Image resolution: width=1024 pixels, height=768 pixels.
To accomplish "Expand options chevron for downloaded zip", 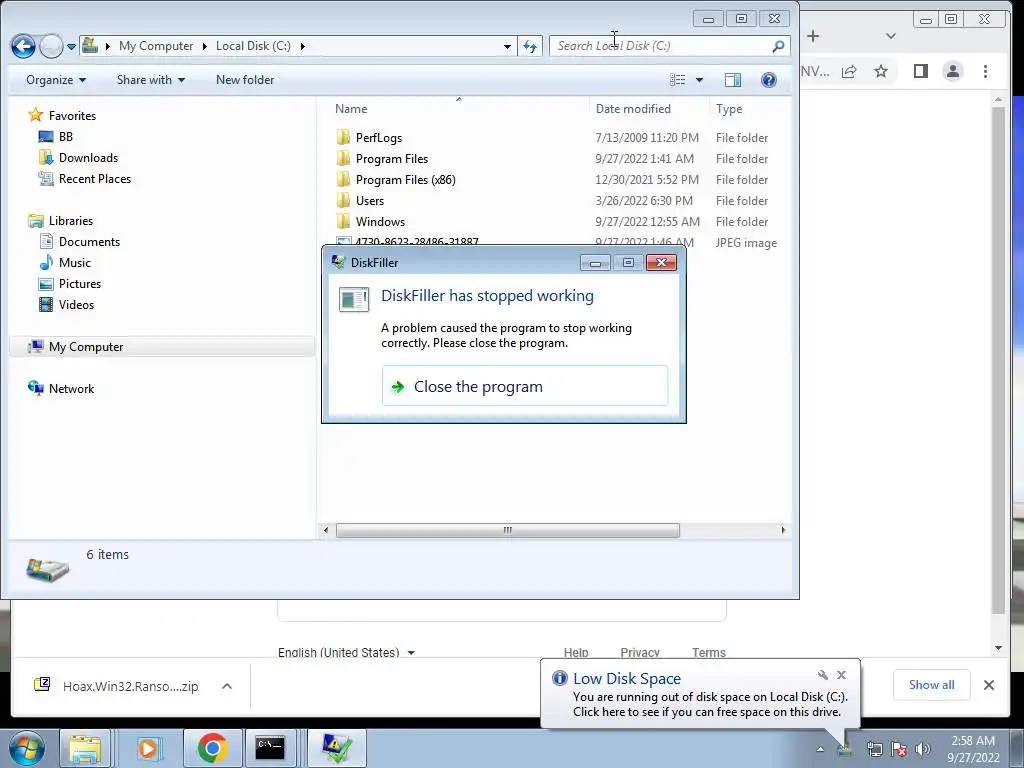I will click(227, 686).
